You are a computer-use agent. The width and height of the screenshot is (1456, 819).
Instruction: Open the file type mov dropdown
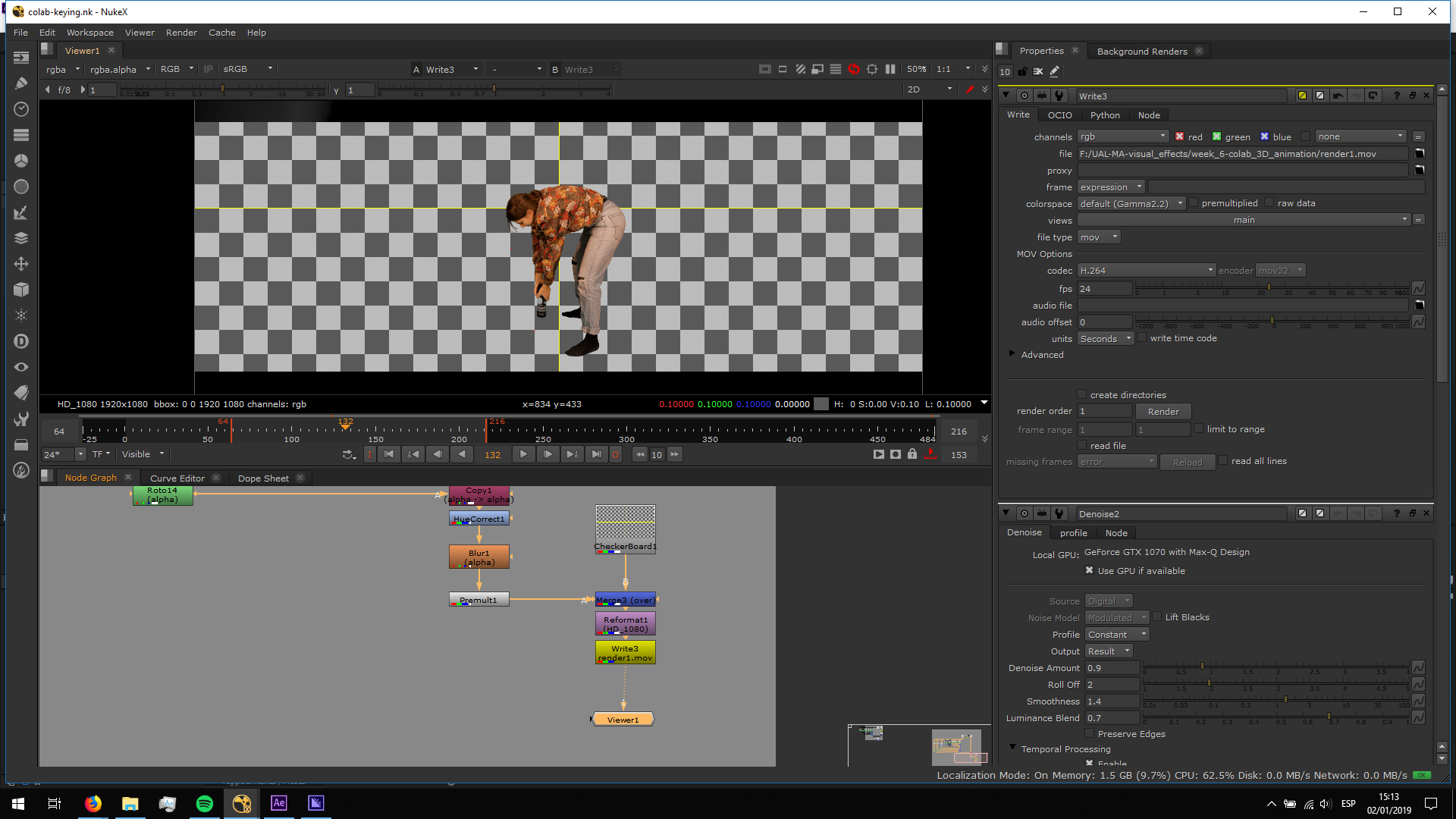coord(1099,237)
